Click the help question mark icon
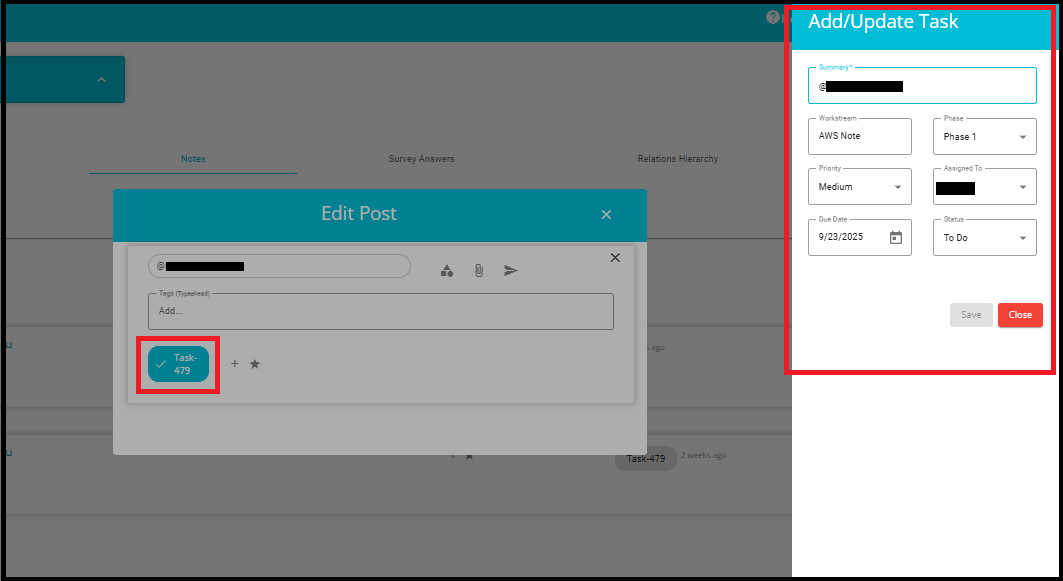This screenshot has width=1063, height=581. tap(772, 17)
